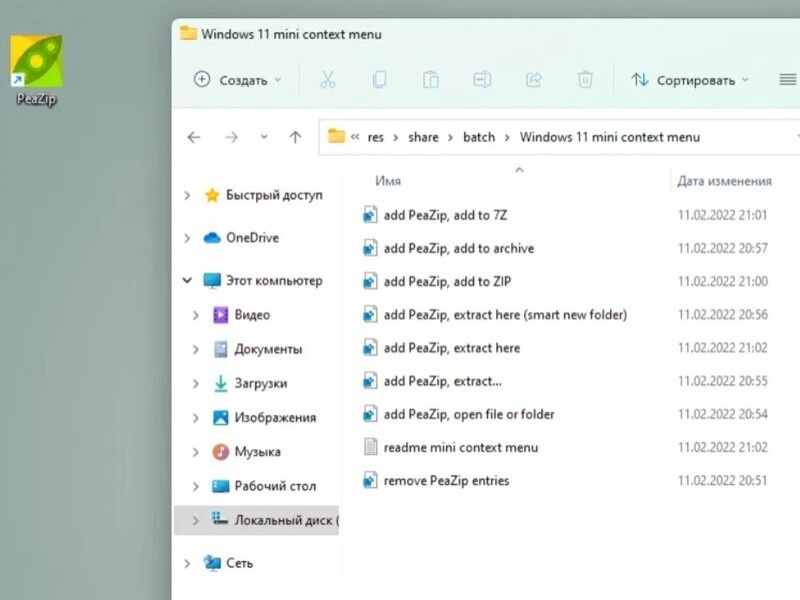Viewport: 800px width, 600px height.
Task: Click the Rename icon in the toolbar
Action: [x=484, y=78]
